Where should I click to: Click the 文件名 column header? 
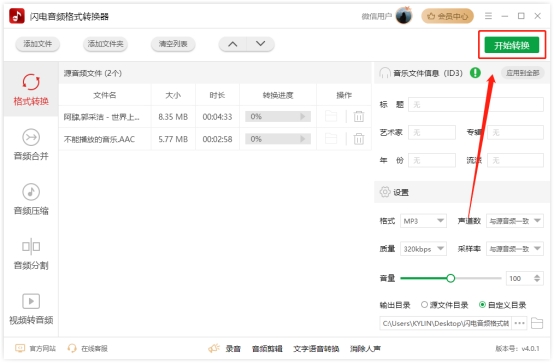pos(105,95)
